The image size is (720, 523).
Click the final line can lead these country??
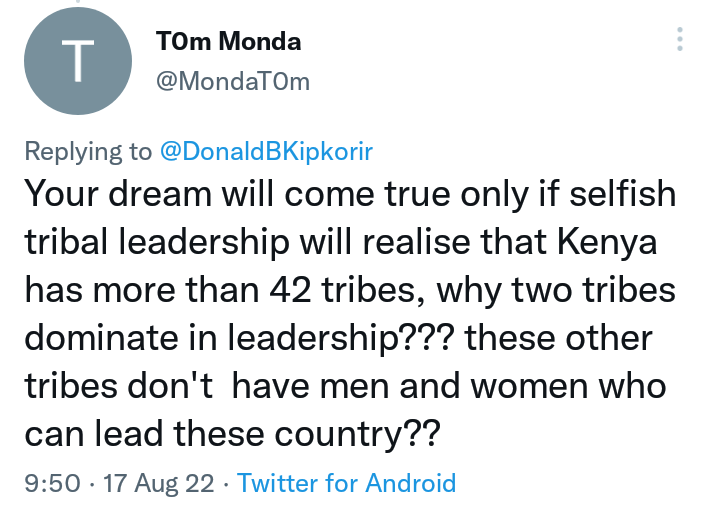pyautogui.click(x=232, y=434)
